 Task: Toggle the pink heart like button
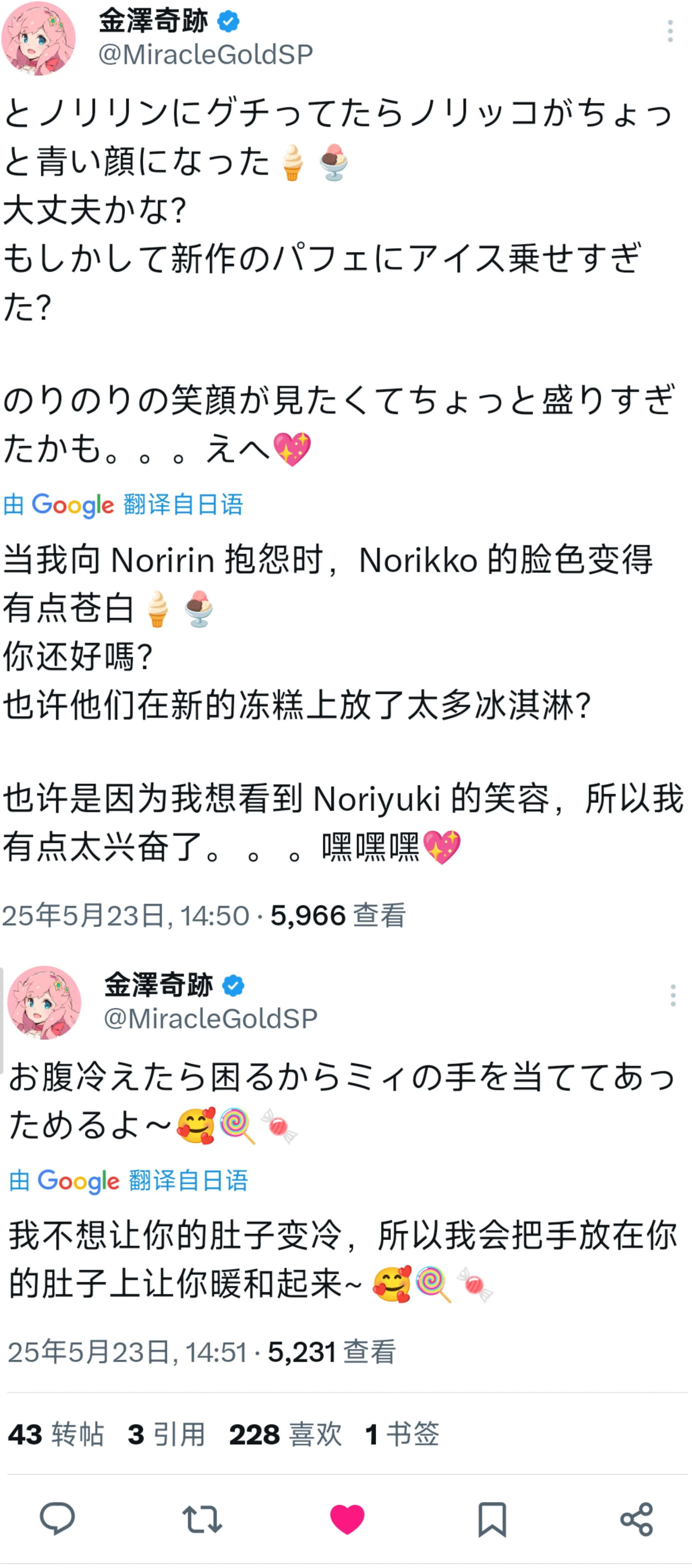347,1519
